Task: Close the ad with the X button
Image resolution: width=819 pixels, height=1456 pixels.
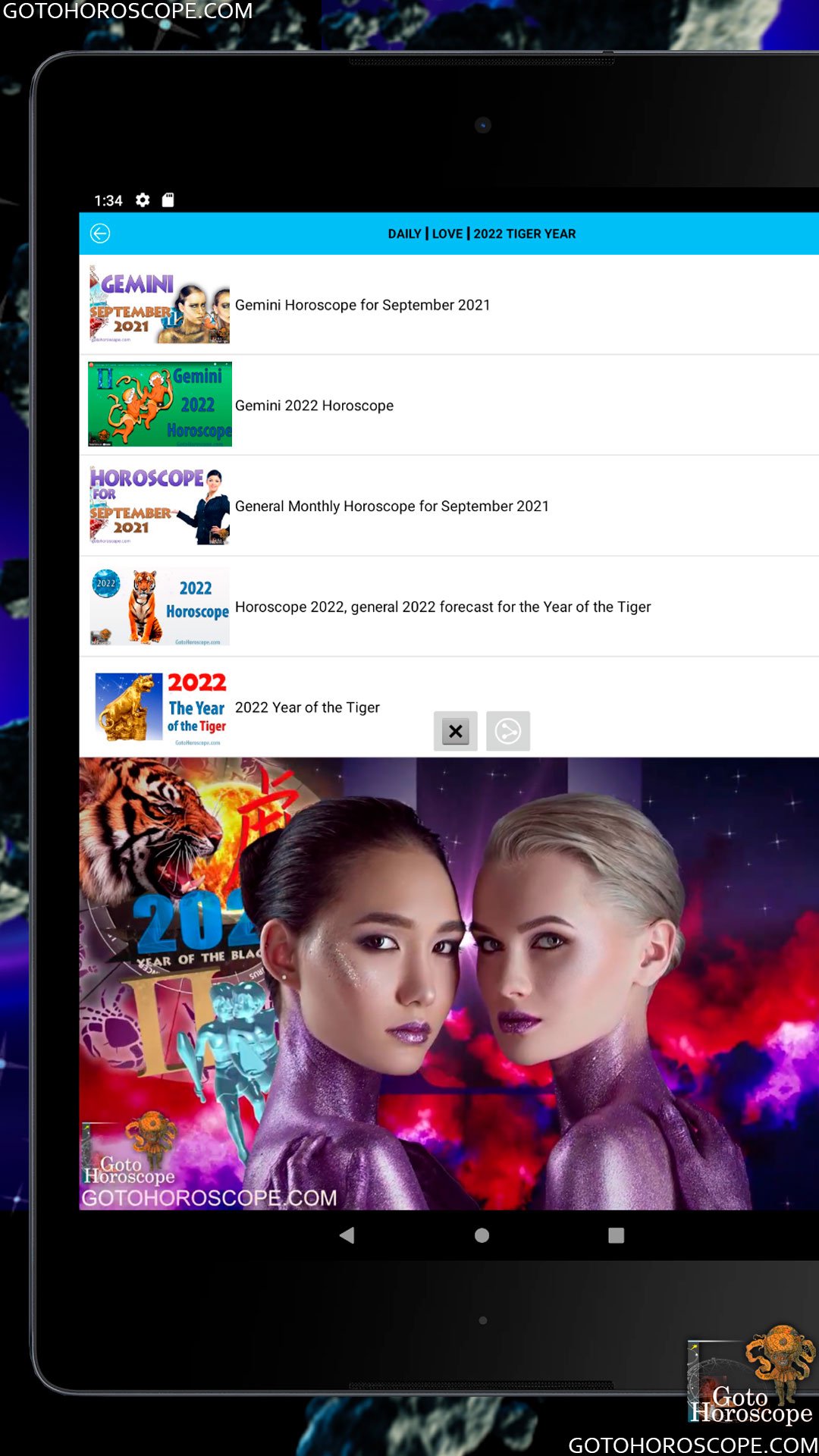Action: pyautogui.click(x=456, y=731)
